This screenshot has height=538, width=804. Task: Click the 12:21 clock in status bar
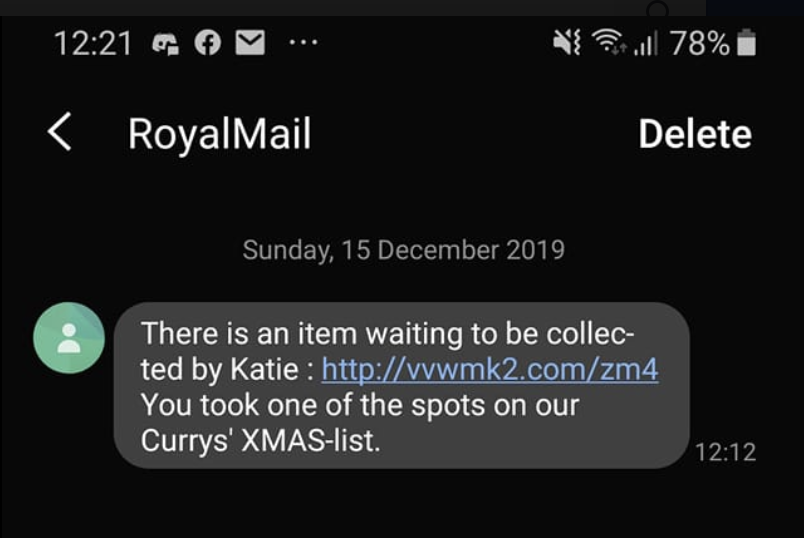(92, 44)
